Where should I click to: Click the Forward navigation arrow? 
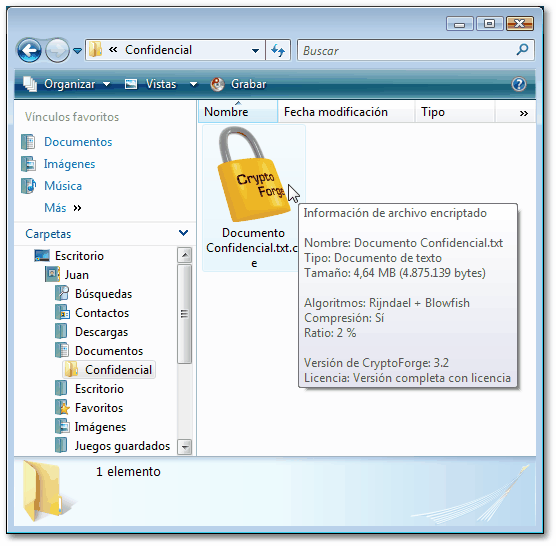point(57,51)
